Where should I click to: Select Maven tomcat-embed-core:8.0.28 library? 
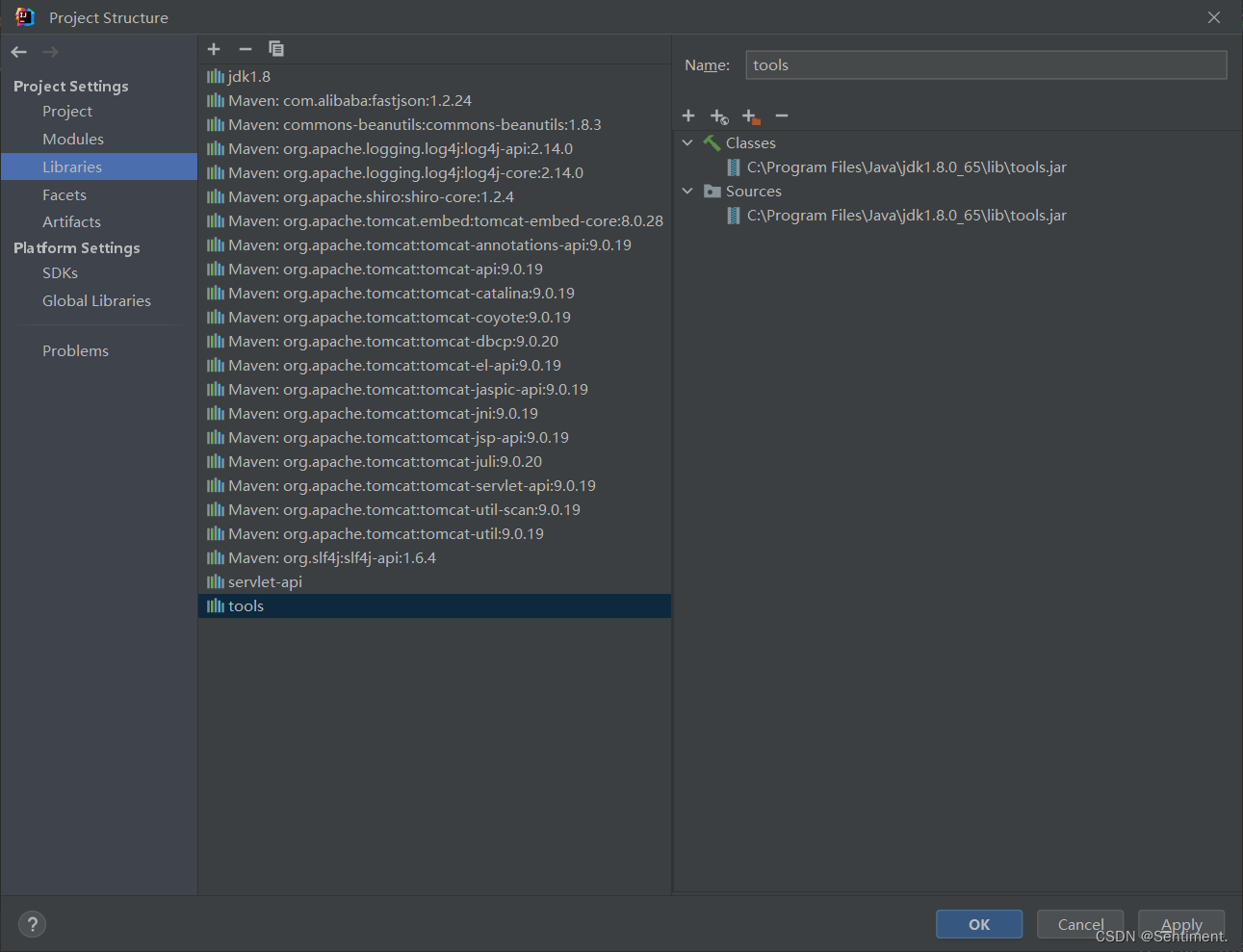tap(434, 220)
